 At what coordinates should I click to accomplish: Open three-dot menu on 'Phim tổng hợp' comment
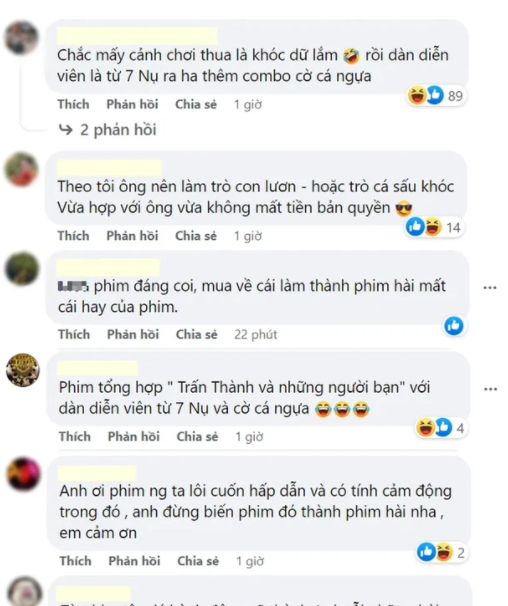[491, 389]
